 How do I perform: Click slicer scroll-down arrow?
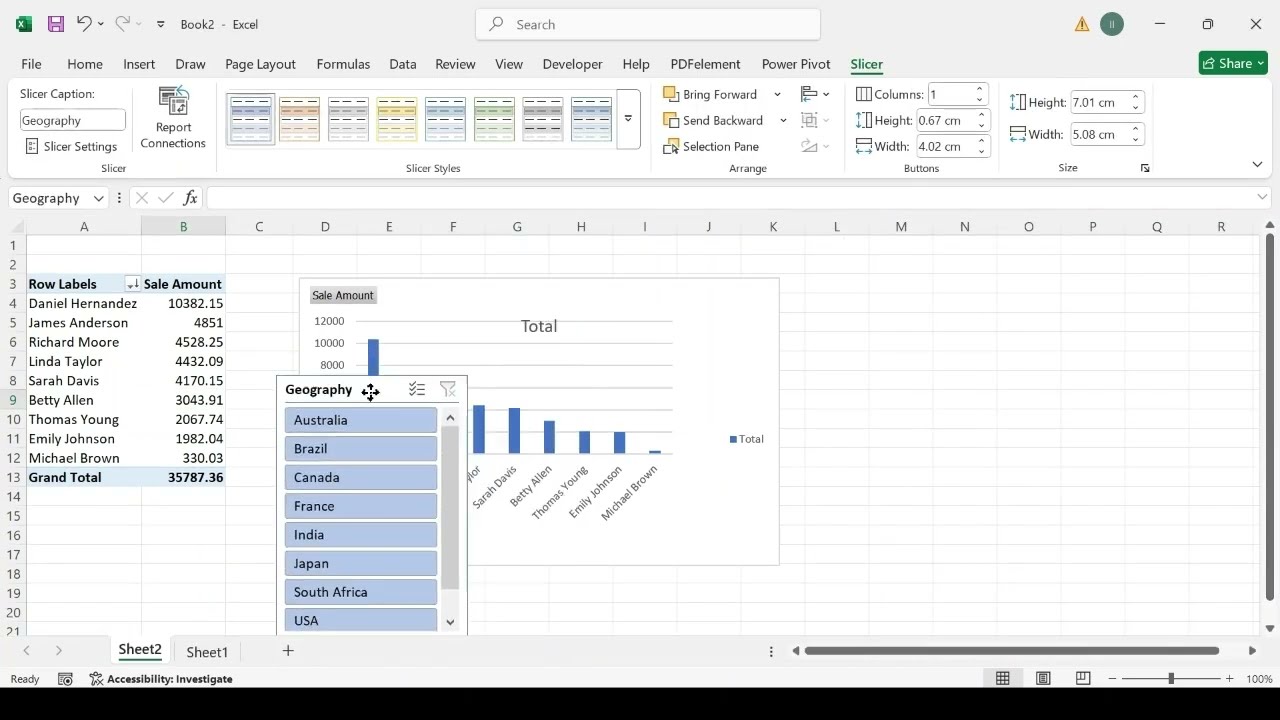[x=450, y=622]
